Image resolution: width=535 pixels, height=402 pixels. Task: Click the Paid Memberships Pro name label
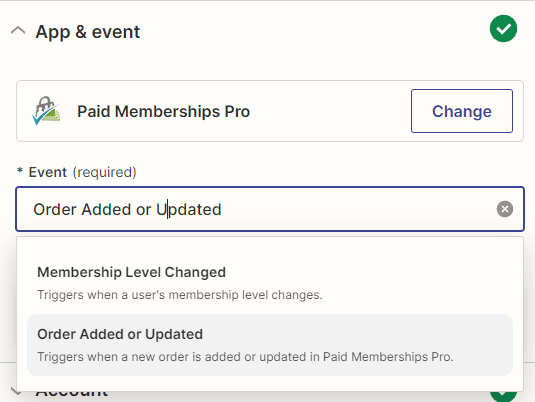[x=163, y=111]
